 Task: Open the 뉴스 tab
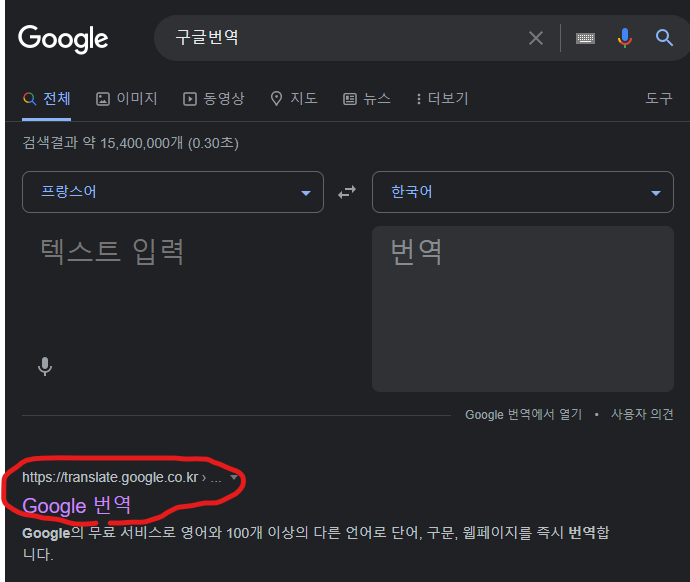click(x=367, y=99)
